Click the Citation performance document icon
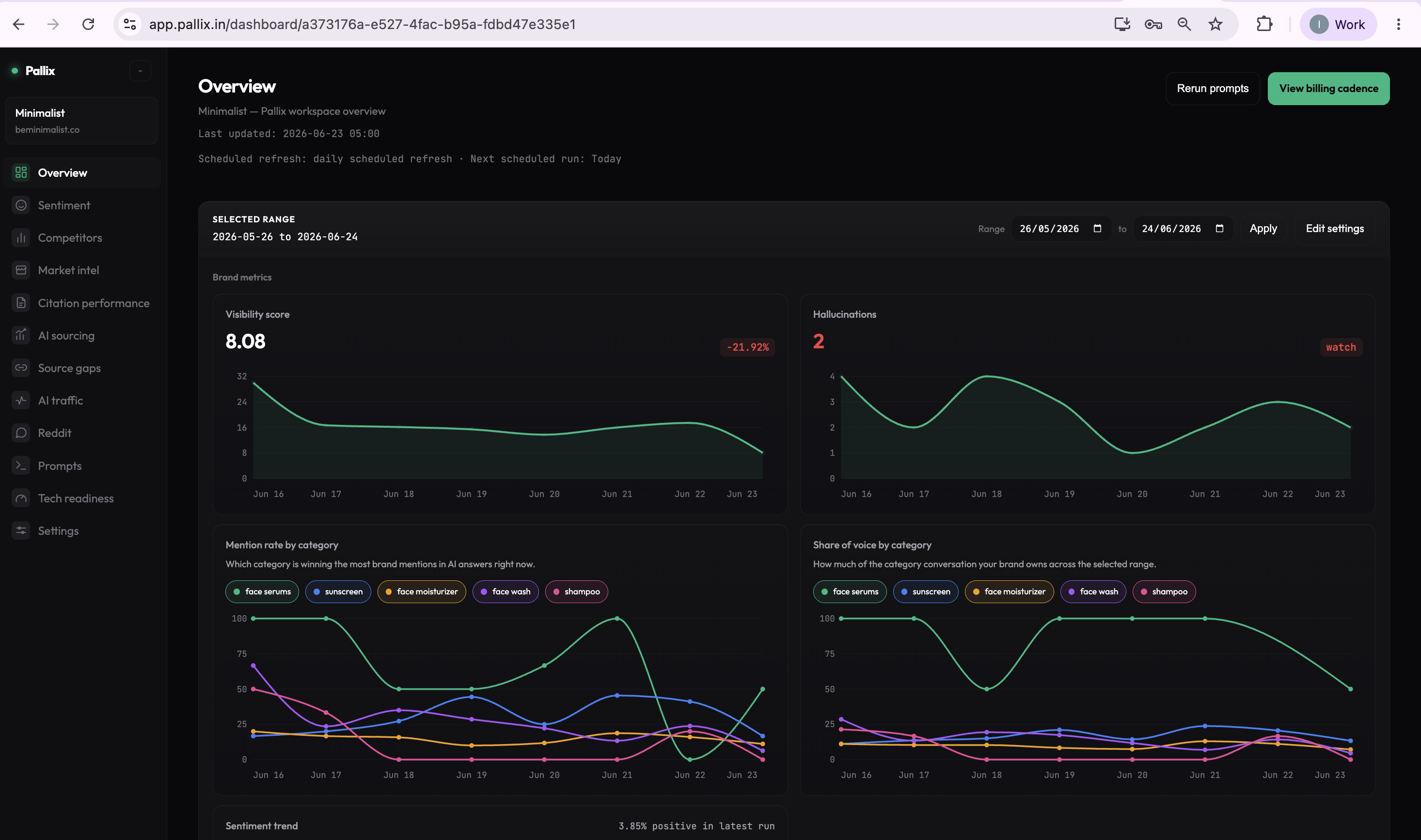The image size is (1421, 840). click(21, 303)
